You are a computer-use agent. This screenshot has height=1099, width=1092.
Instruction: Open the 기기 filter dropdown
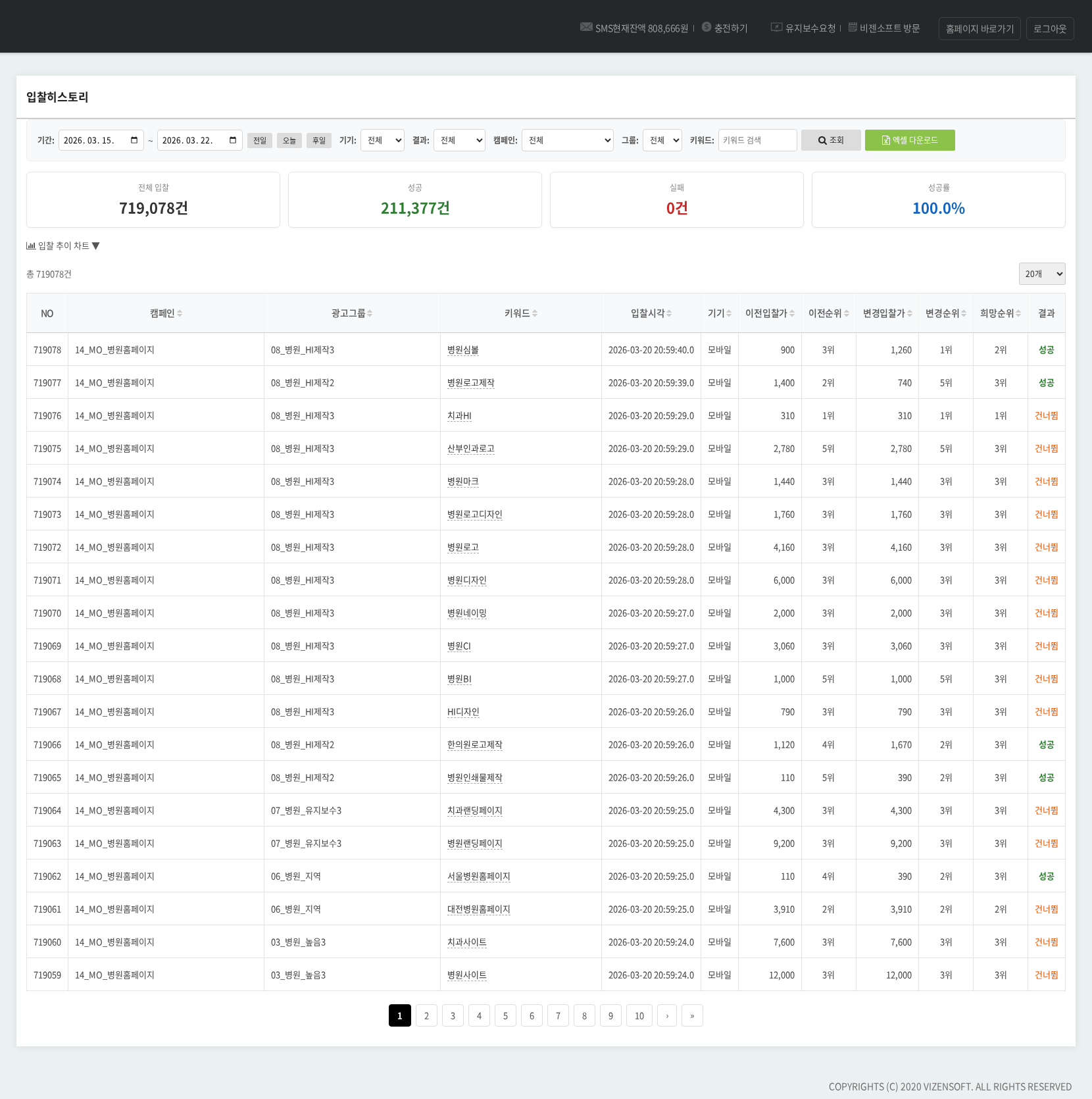(x=382, y=140)
